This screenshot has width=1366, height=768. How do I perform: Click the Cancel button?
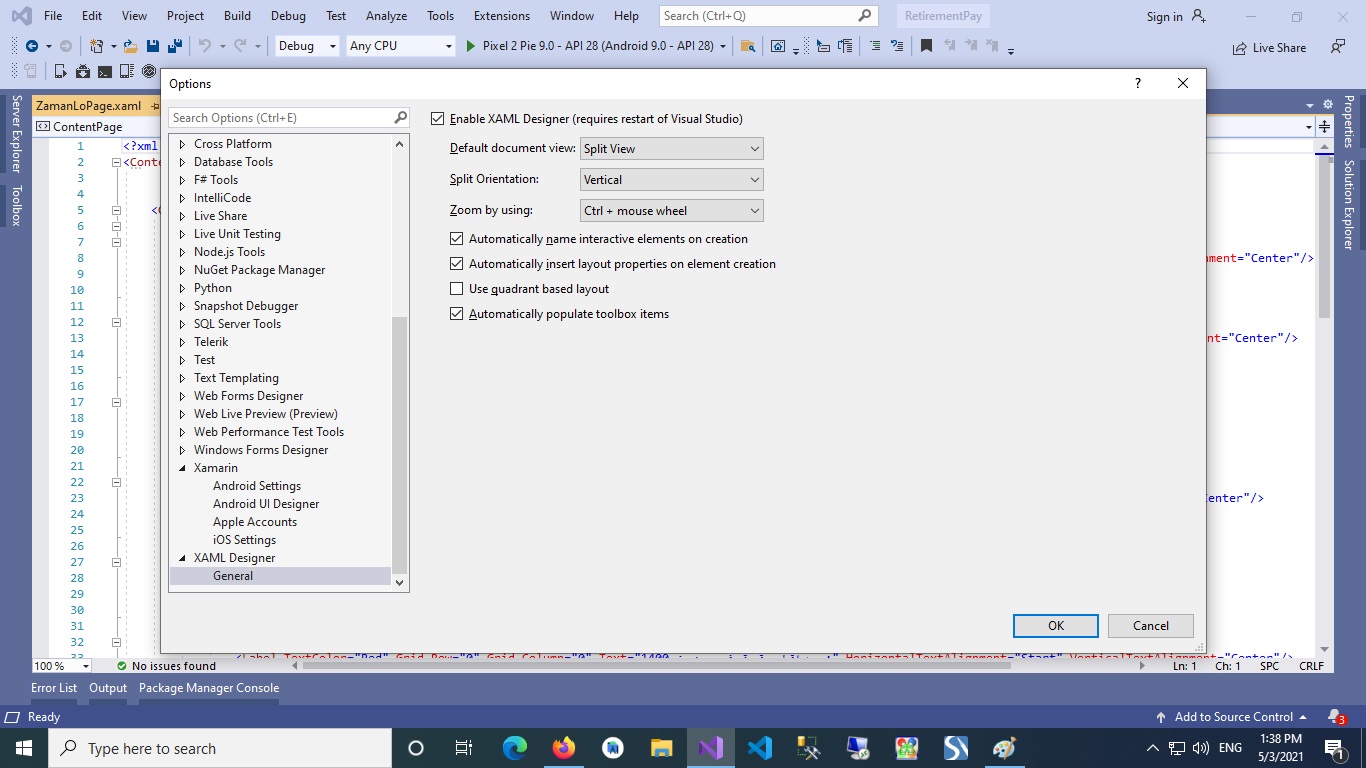[1150, 626]
